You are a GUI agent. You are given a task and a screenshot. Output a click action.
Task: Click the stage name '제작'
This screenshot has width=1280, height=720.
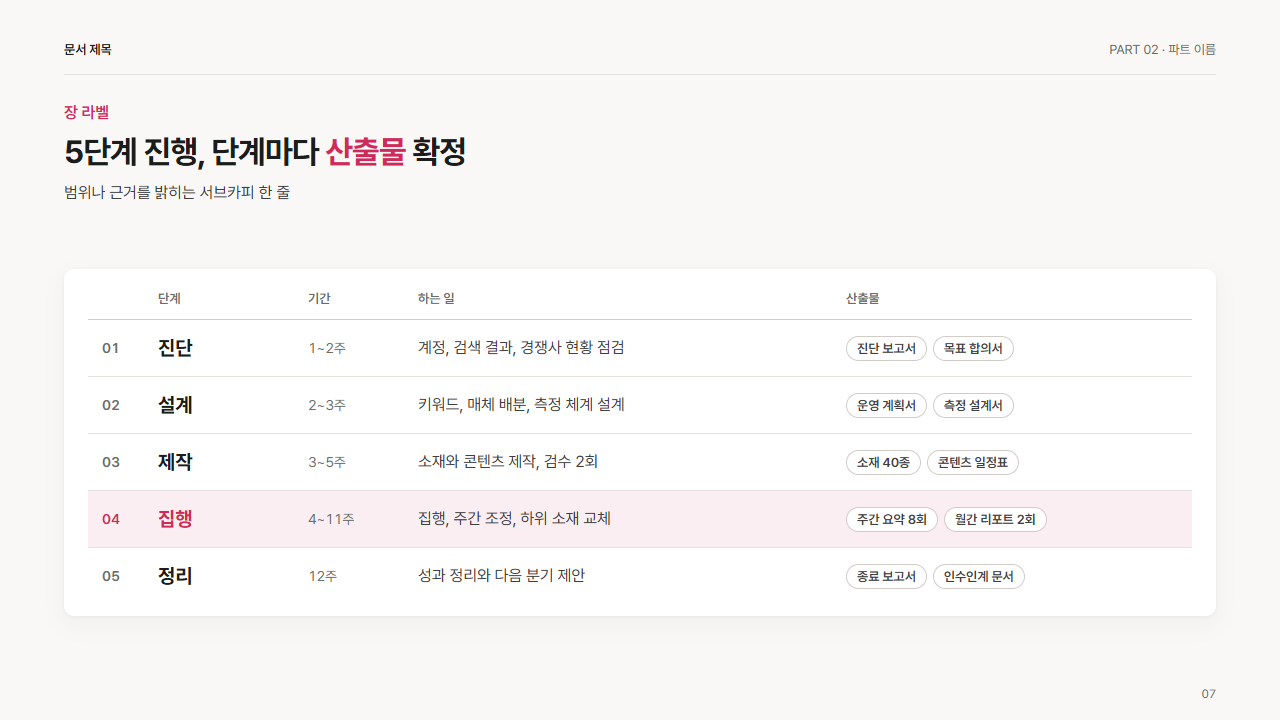pos(175,462)
